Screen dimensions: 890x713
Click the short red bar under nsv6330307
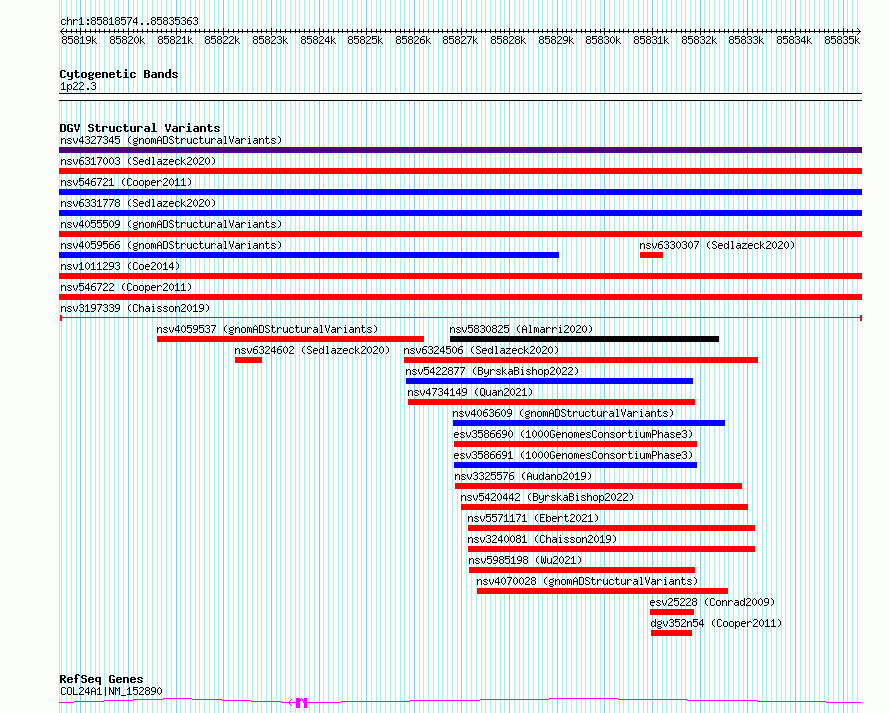(651, 255)
